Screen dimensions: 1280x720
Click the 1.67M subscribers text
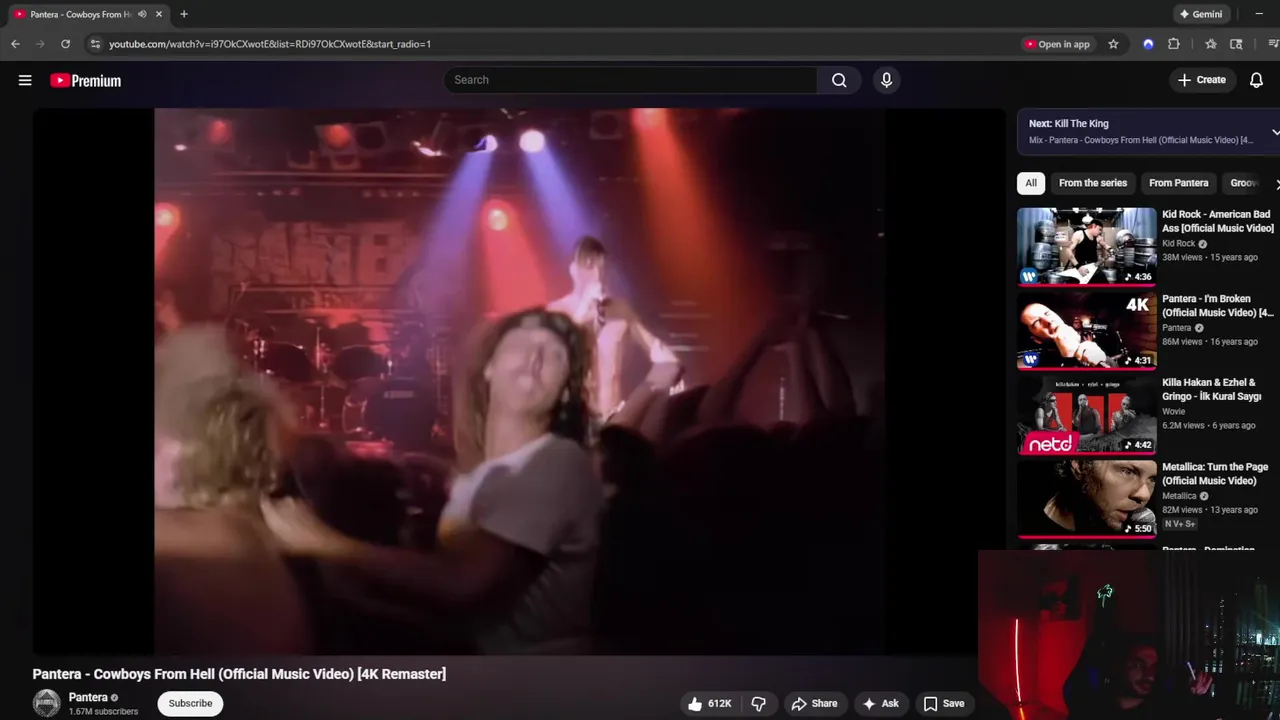[103, 712]
